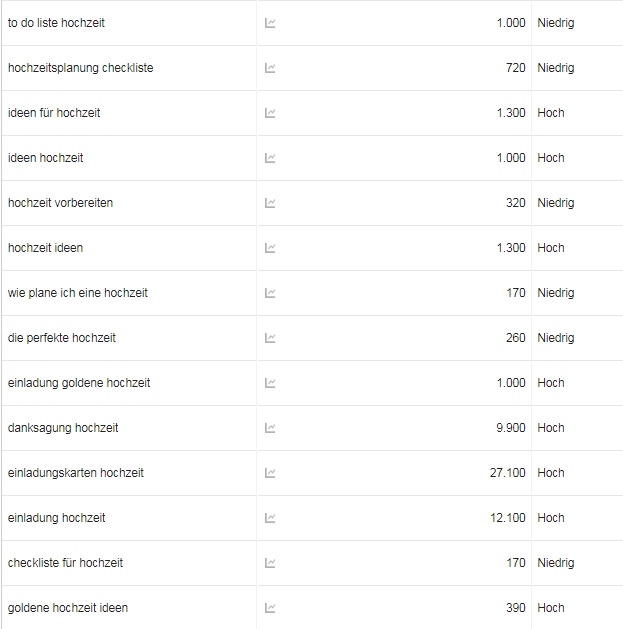Click chart icon beside ideen hochzeit
The height and width of the screenshot is (629, 623).
tap(270, 158)
